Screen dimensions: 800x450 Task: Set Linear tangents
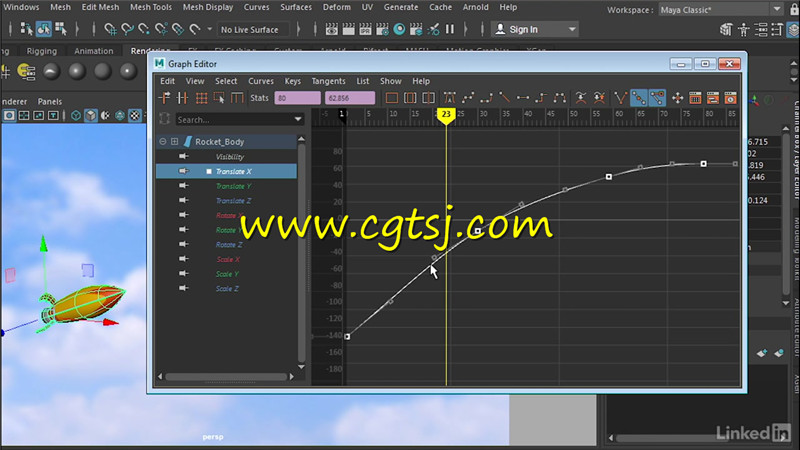[505, 98]
